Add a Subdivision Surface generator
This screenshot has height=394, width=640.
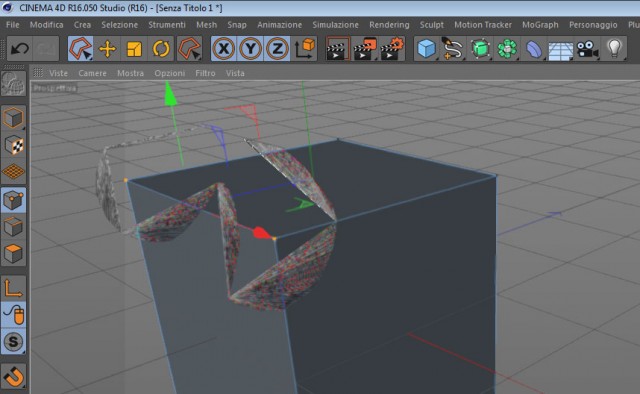tap(480, 49)
